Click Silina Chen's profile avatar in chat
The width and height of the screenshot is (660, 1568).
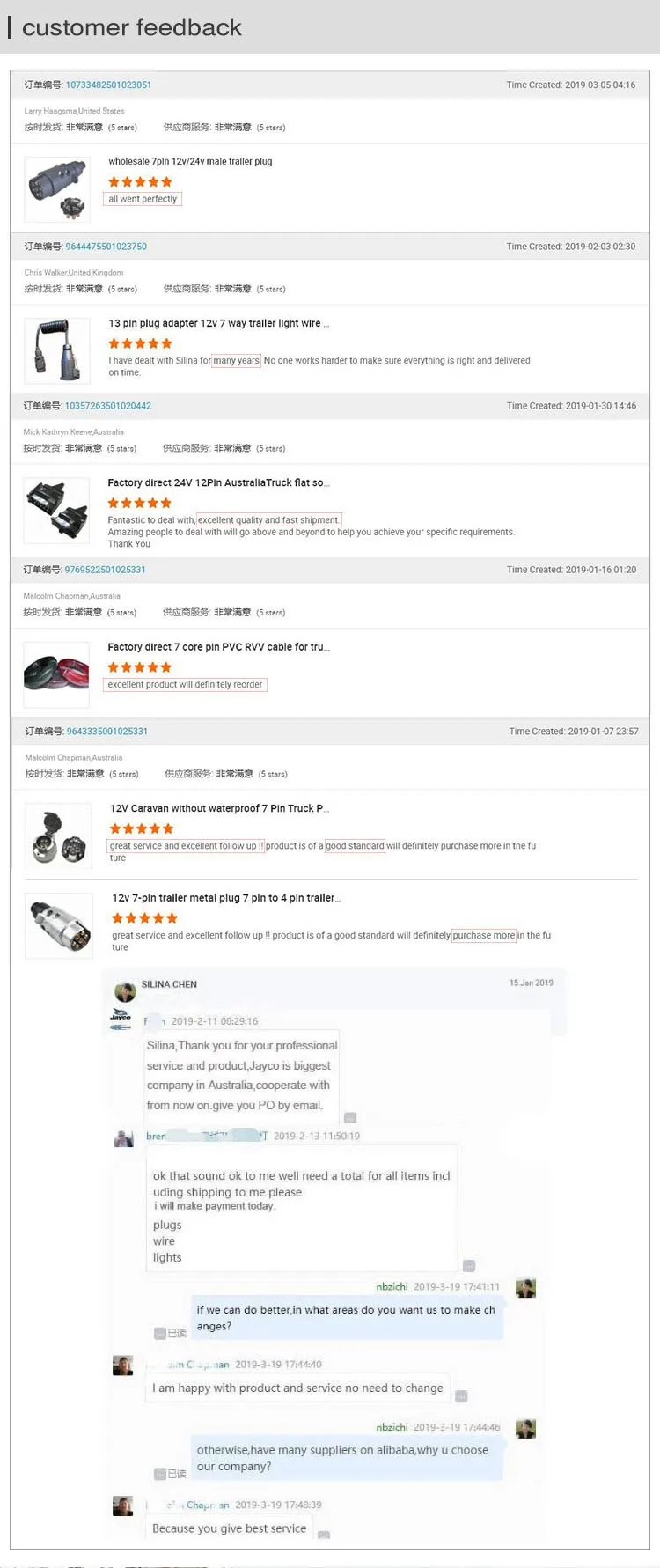[125, 992]
